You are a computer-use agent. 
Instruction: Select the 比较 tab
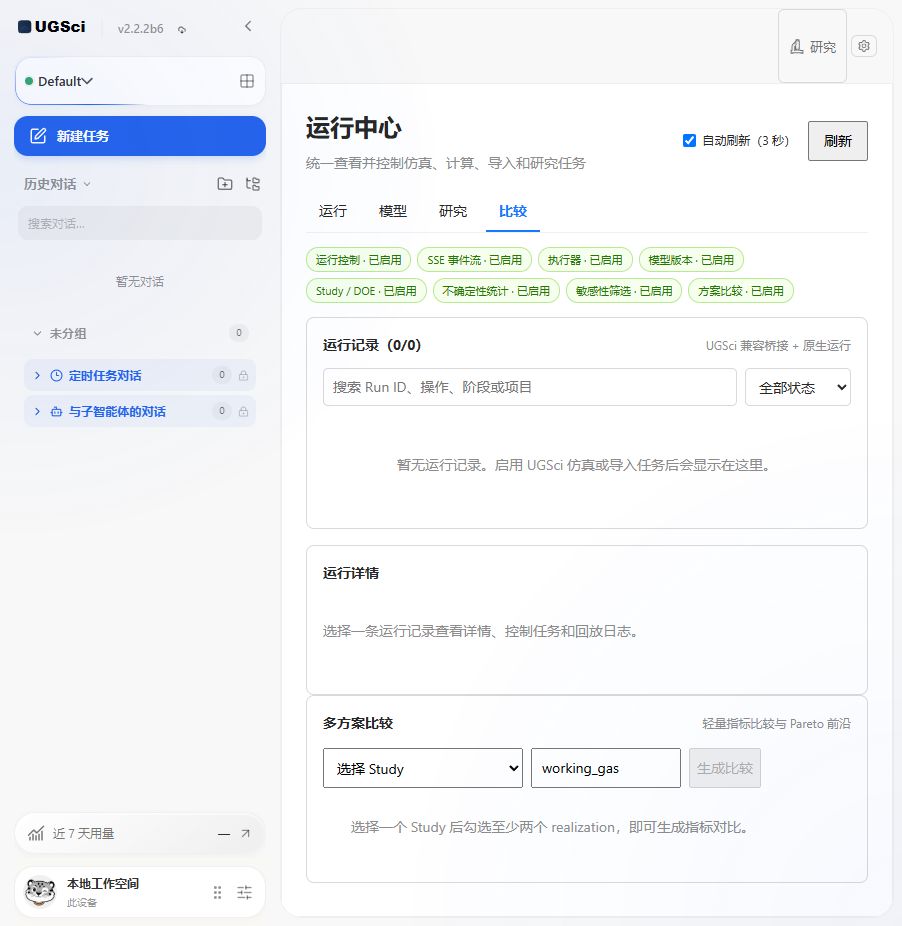513,211
